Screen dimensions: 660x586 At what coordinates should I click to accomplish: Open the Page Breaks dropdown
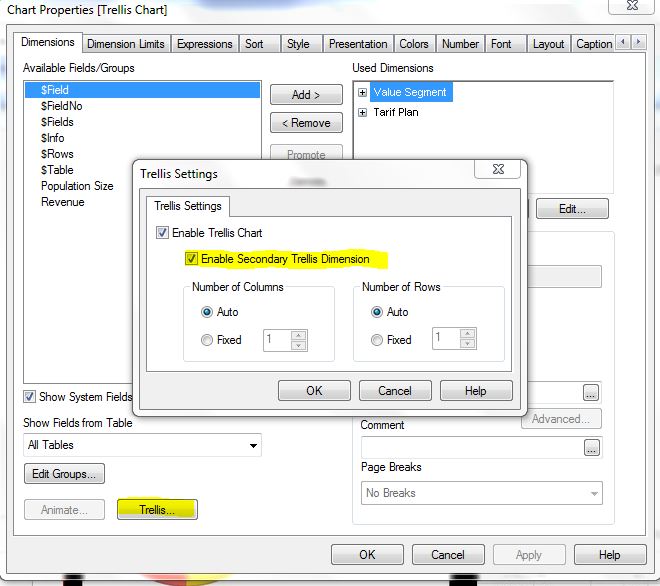tap(482, 493)
